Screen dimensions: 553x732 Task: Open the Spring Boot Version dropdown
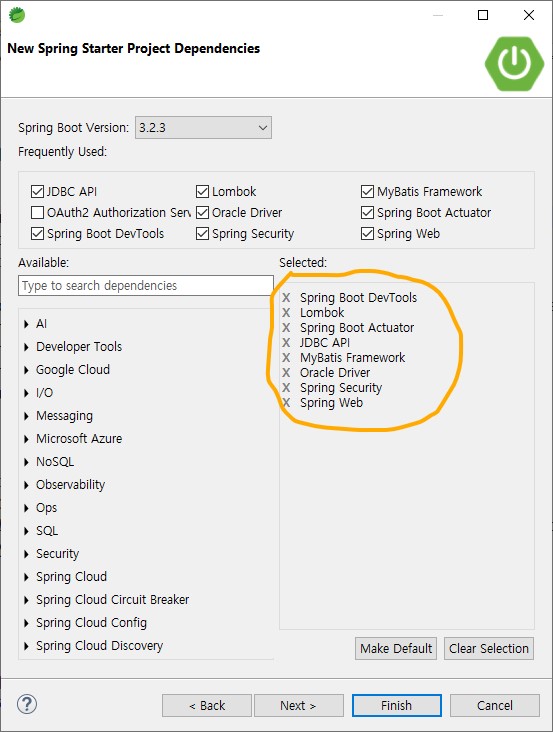click(x=203, y=127)
